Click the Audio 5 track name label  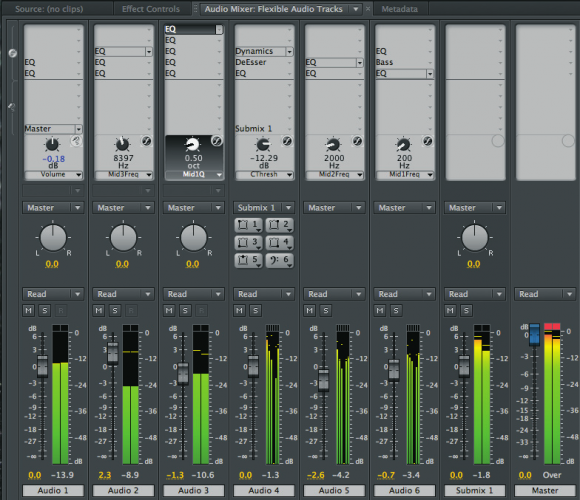click(x=334, y=490)
